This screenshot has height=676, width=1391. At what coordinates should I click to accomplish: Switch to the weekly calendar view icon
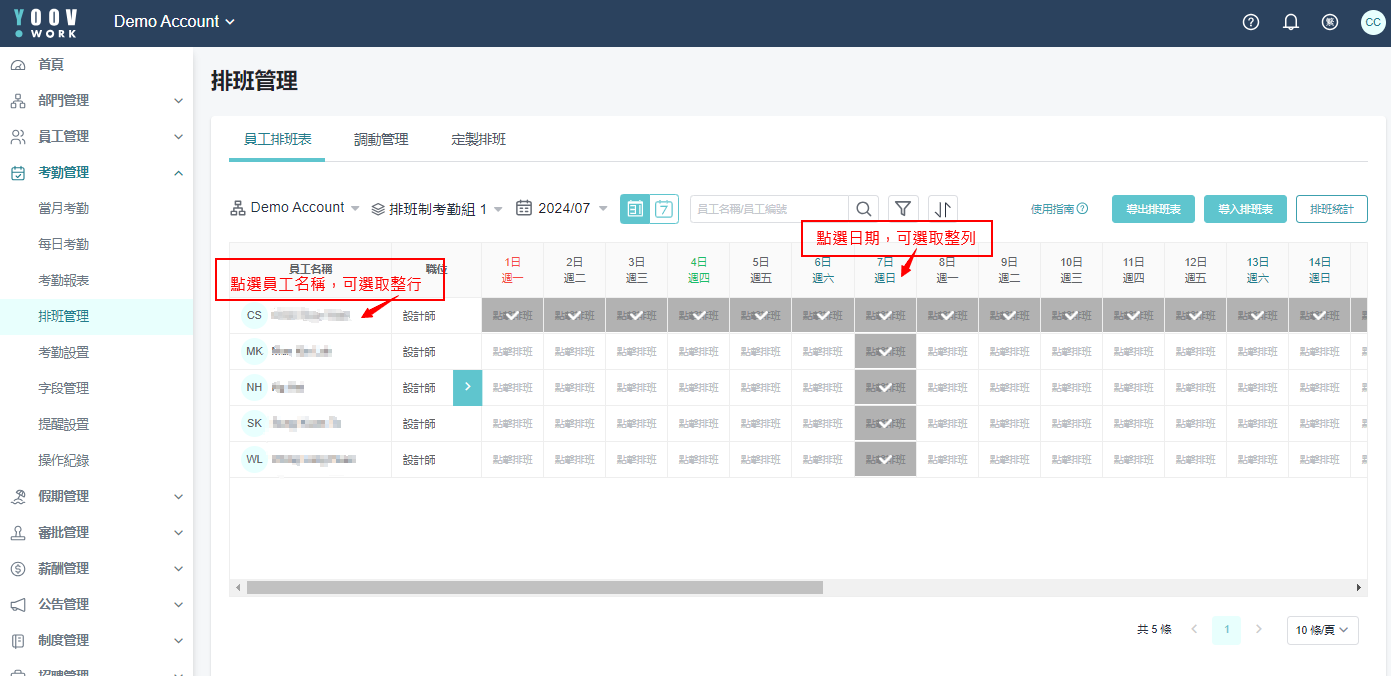click(665, 209)
